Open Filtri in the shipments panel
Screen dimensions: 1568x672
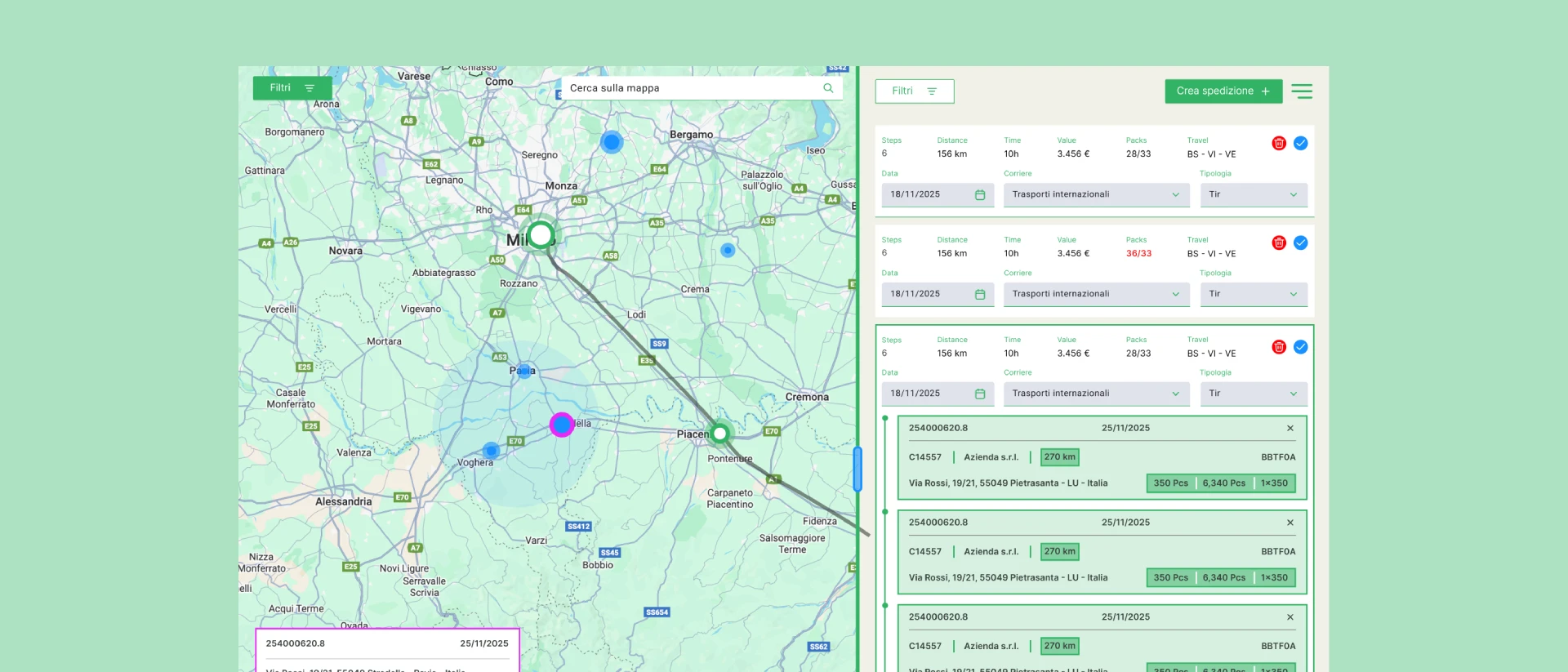pos(915,91)
